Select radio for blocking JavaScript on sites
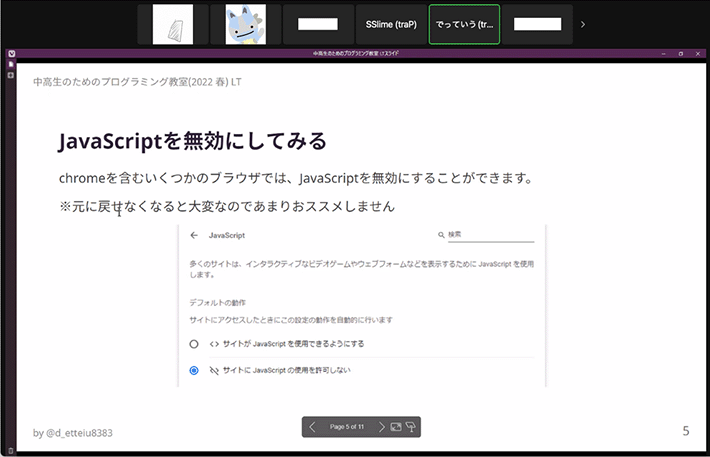The image size is (710, 457). tap(194, 370)
